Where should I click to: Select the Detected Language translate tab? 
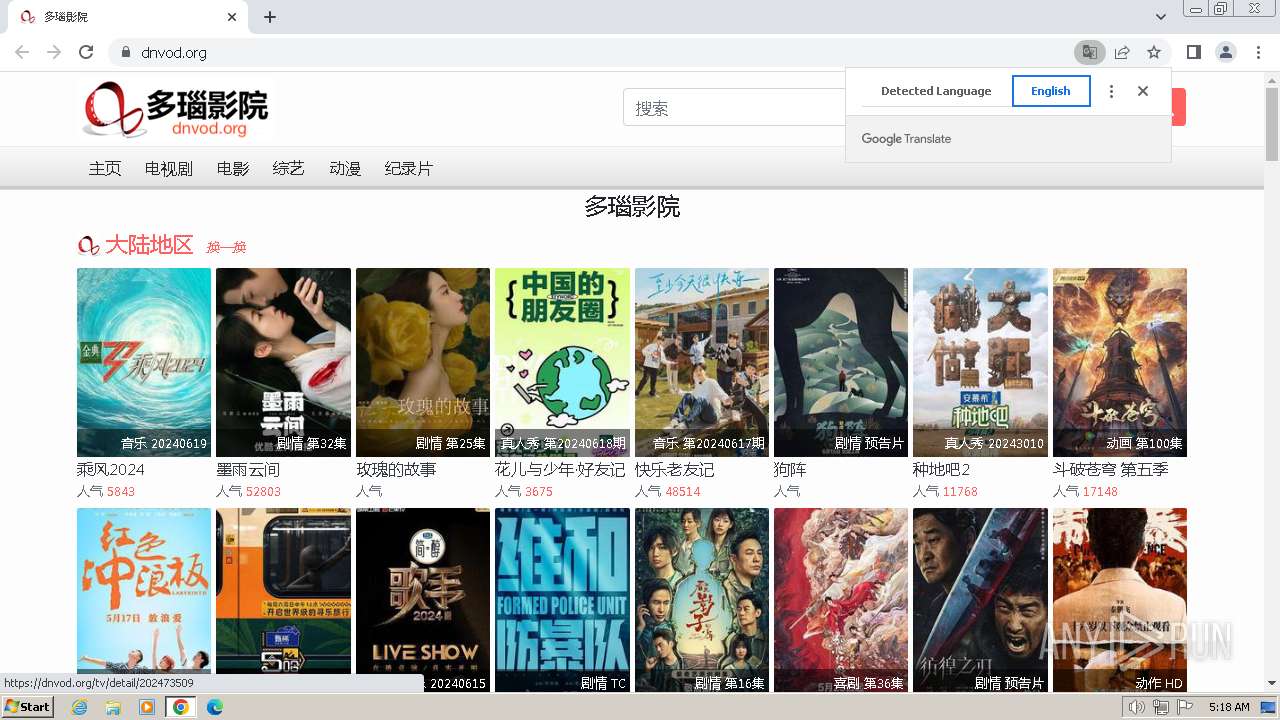coord(936,91)
